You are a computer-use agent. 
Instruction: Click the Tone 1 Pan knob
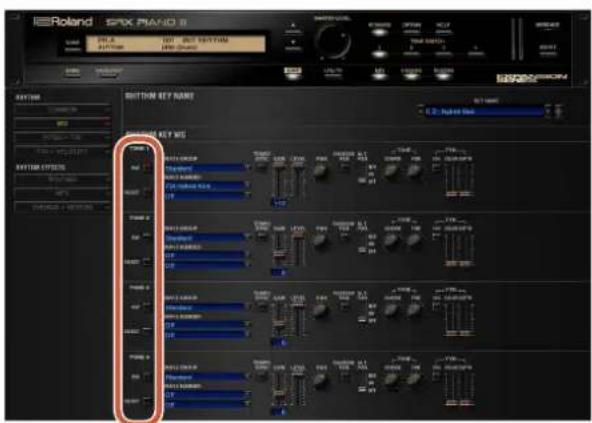pyautogui.click(x=321, y=171)
